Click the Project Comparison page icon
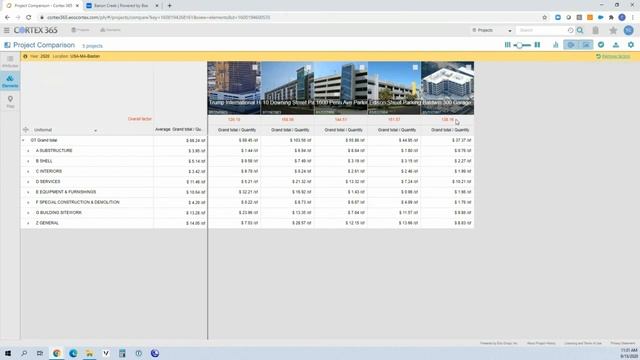This screenshot has height=360, width=640. click(7, 45)
